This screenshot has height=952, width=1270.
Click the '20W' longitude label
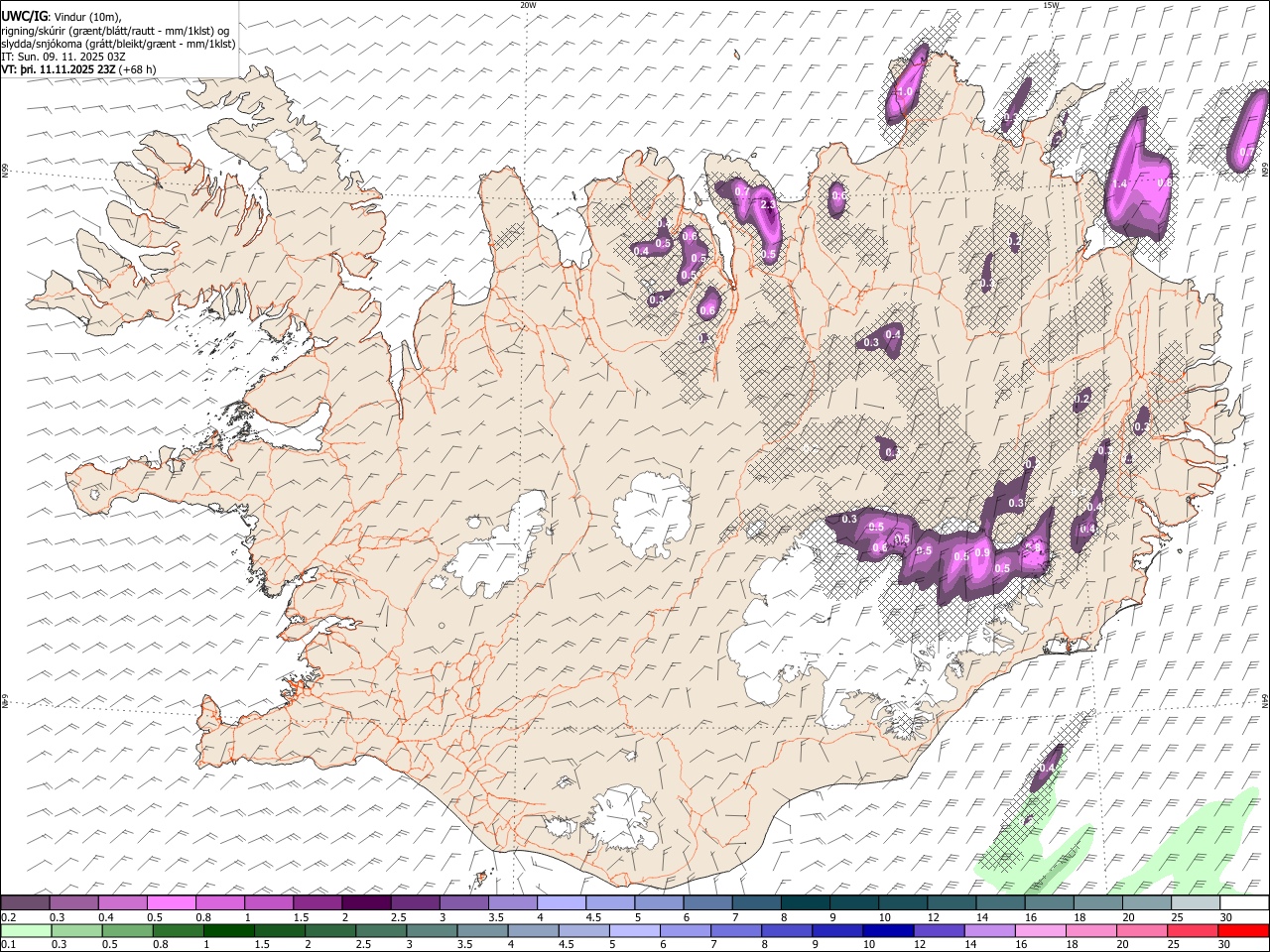528,5
